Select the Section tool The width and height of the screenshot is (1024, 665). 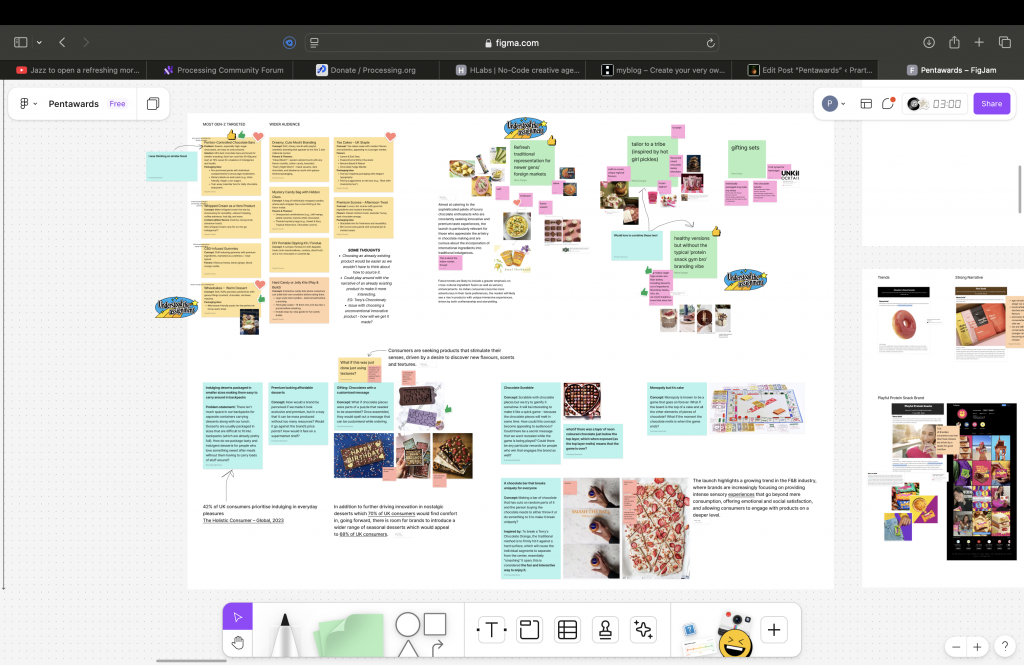click(529, 630)
